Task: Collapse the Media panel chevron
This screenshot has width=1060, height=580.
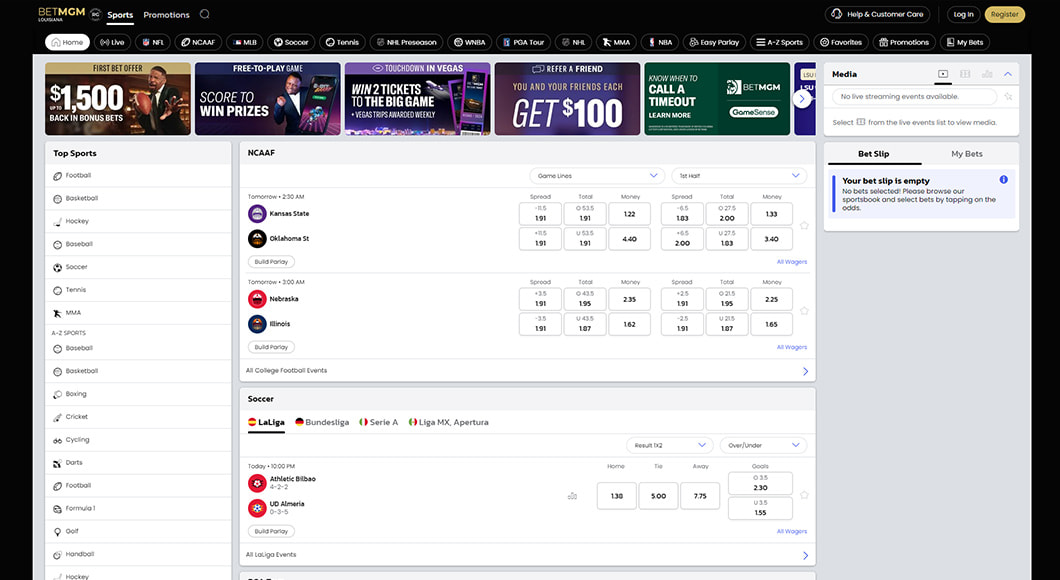Action: 1008,74
